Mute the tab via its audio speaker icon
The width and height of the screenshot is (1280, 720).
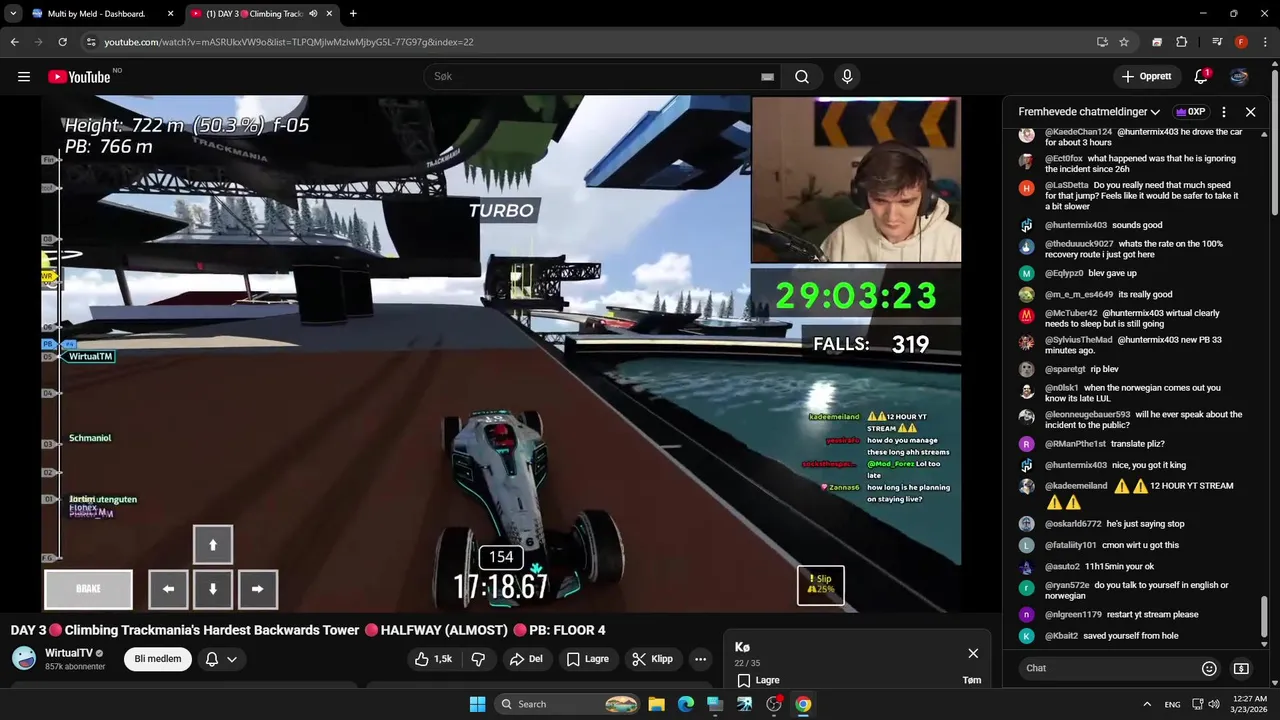313,14
